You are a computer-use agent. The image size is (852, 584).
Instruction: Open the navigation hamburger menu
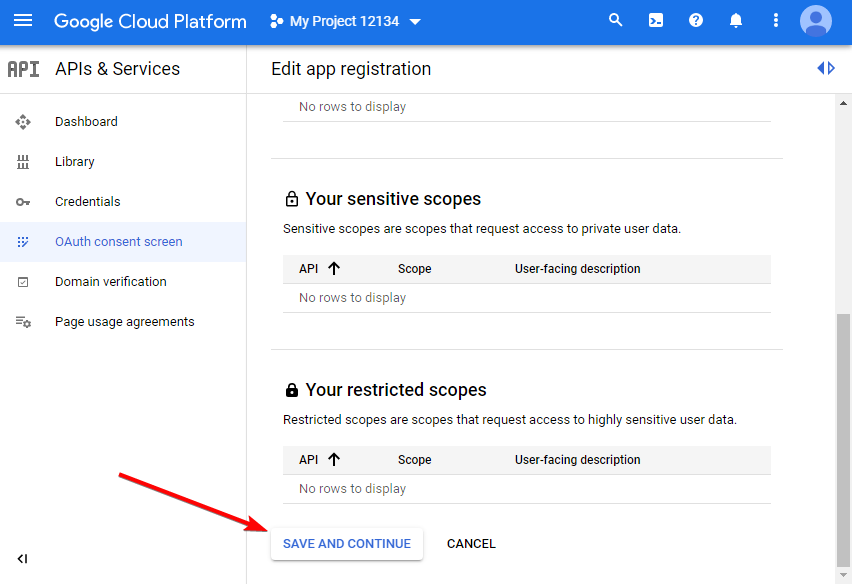(x=23, y=21)
